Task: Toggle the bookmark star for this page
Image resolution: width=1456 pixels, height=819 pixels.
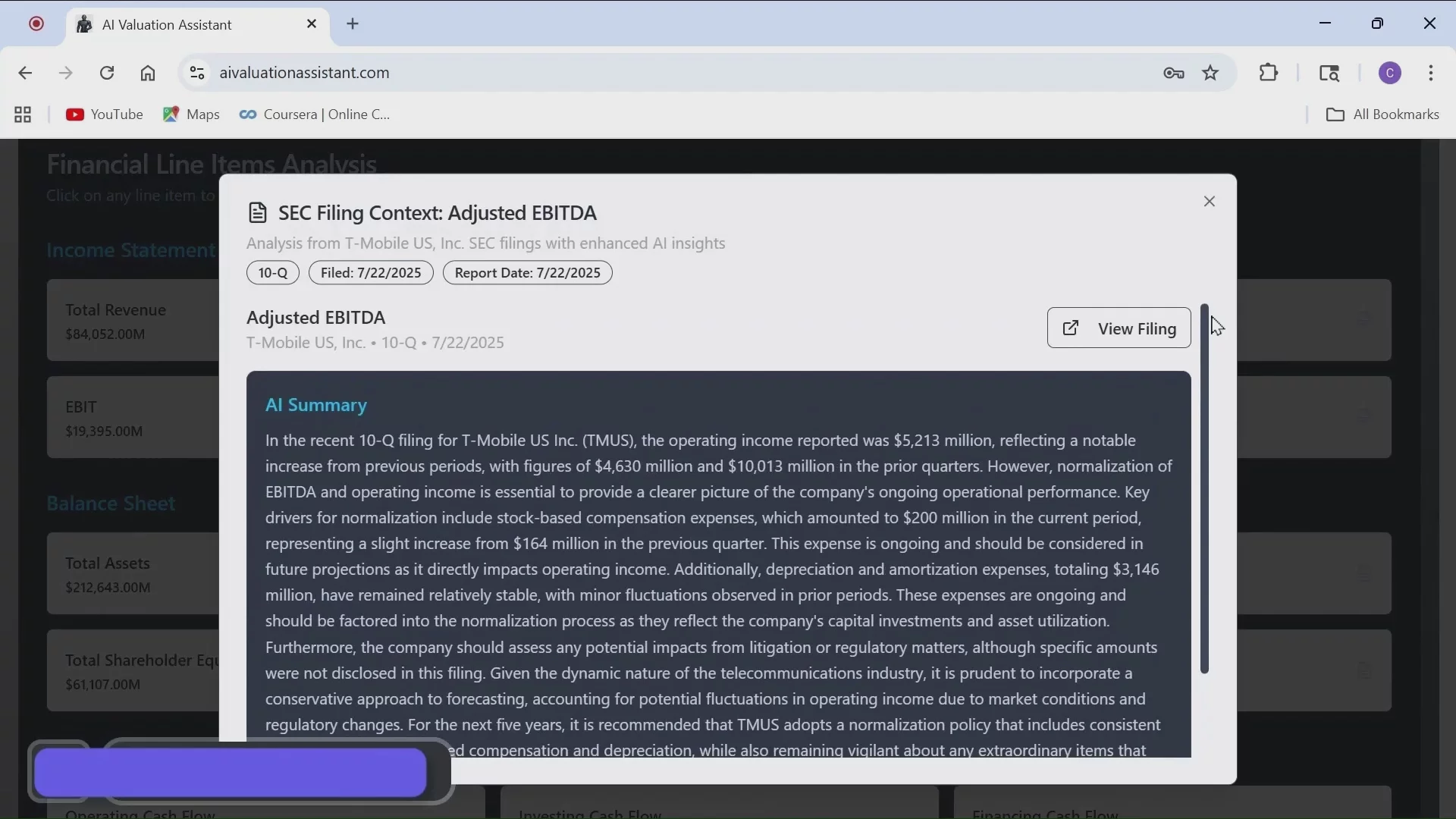Action: [x=1211, y=73]
